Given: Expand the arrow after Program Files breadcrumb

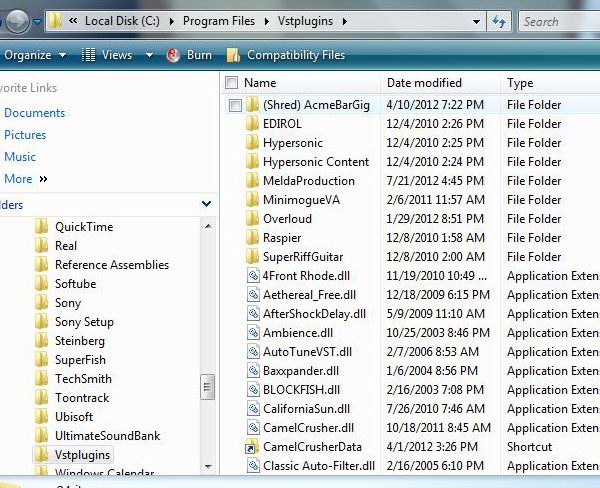Looking at the screenshot, I should pos(267,21).
